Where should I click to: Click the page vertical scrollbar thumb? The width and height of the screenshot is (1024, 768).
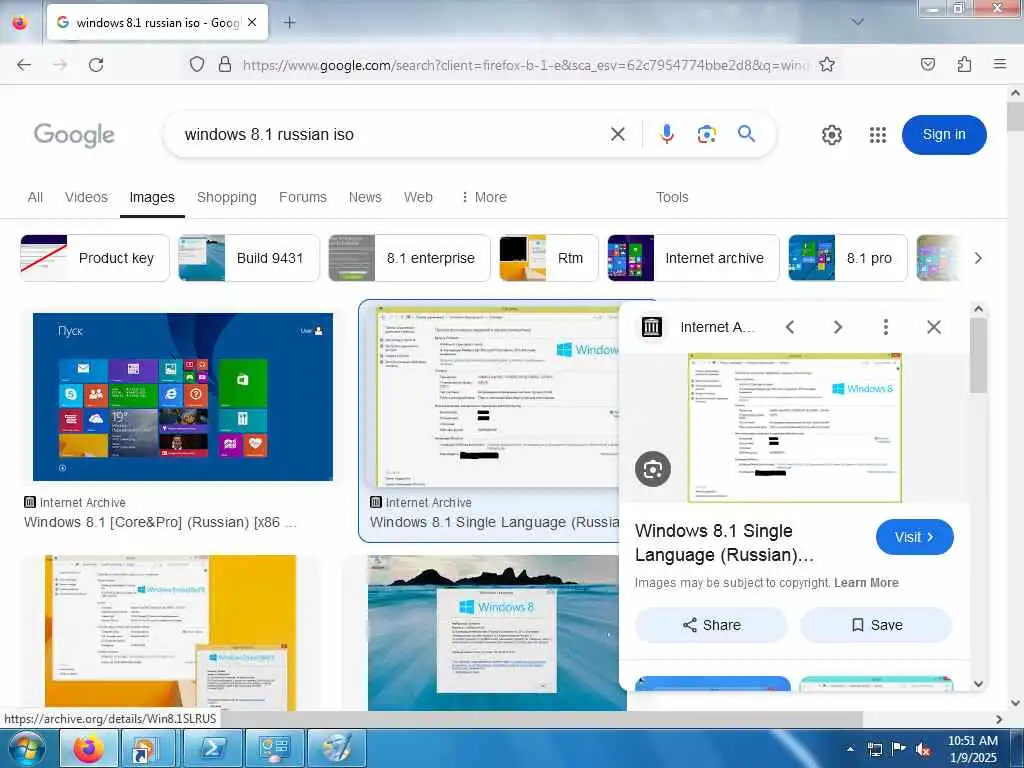(x=1015, y=116)
